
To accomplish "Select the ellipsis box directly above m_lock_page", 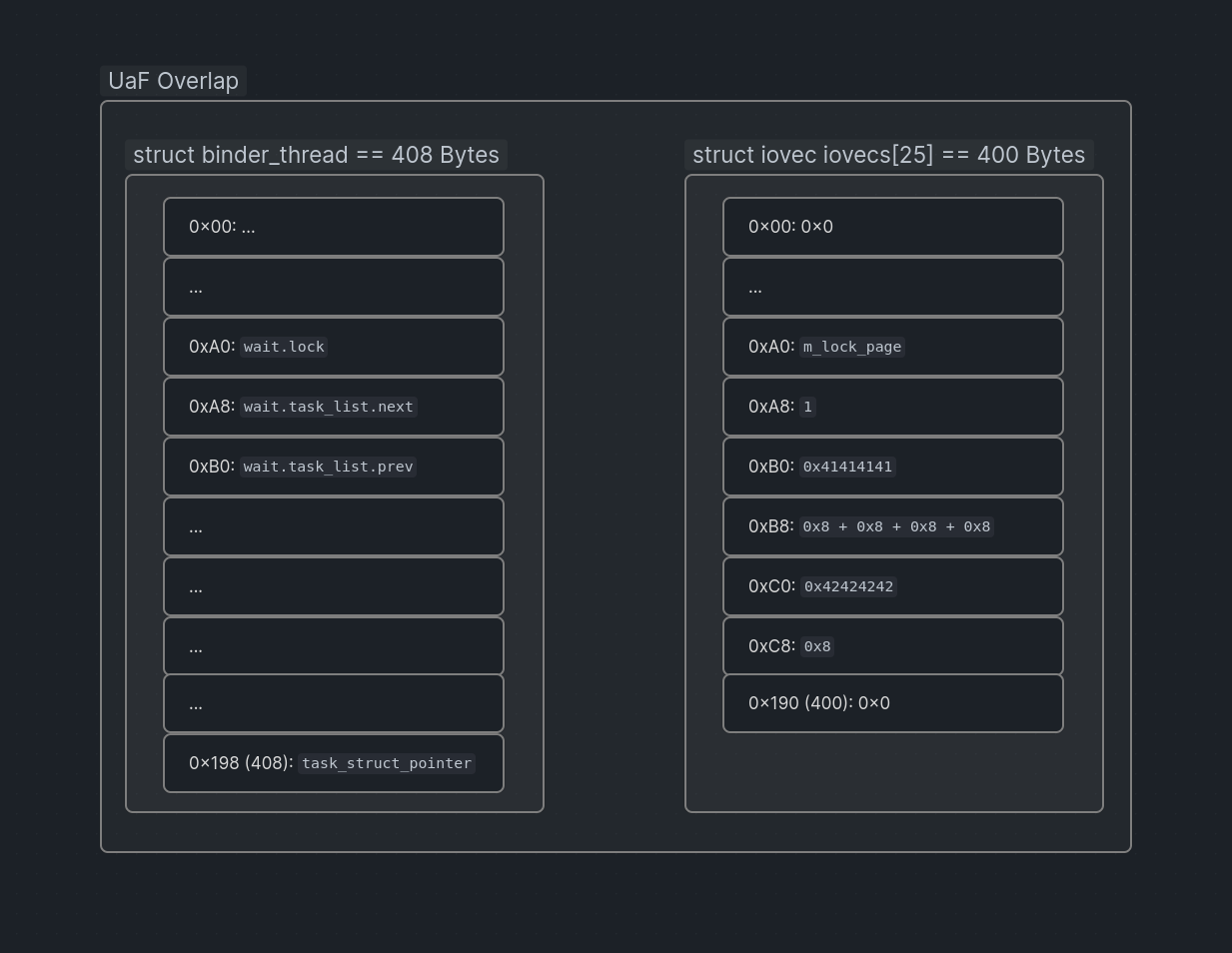I will tap(893, 287).
